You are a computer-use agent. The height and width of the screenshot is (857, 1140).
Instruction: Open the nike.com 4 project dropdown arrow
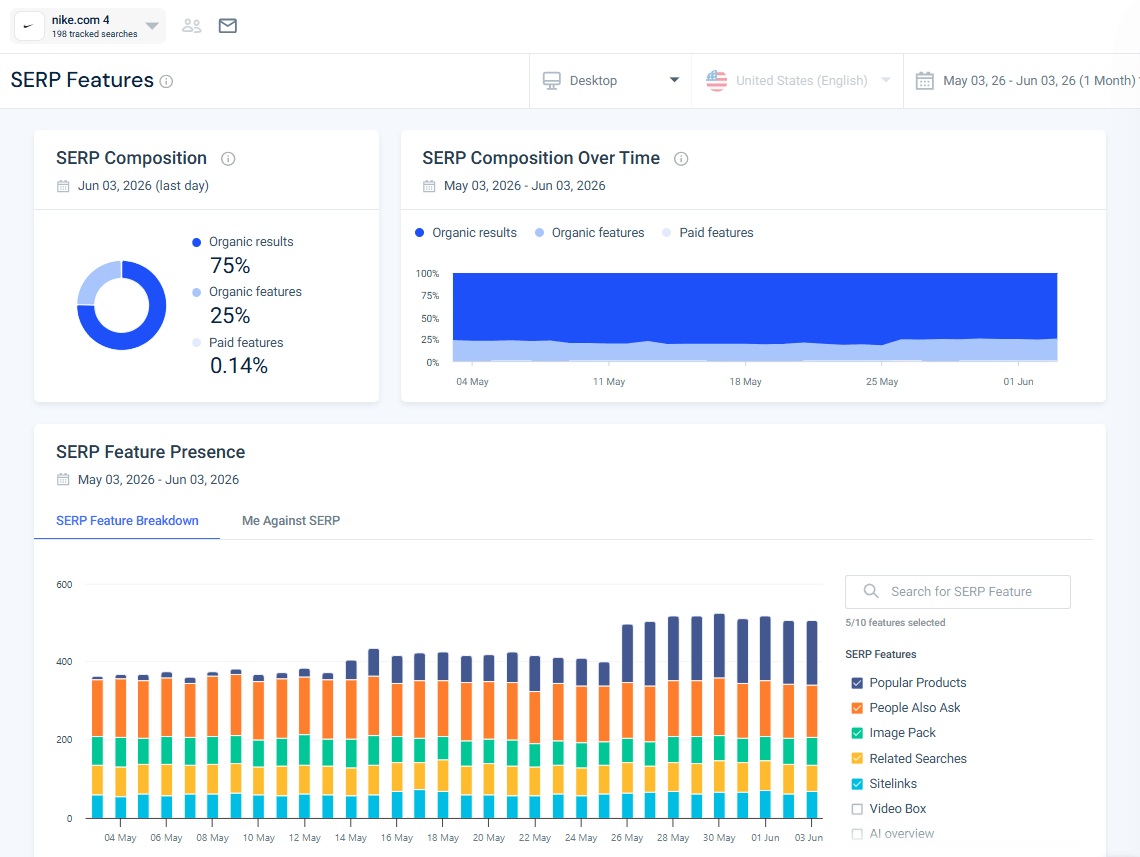(152, 26)
